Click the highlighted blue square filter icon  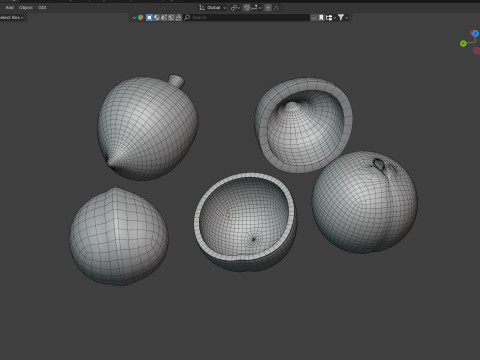click(x=149, y=17)
